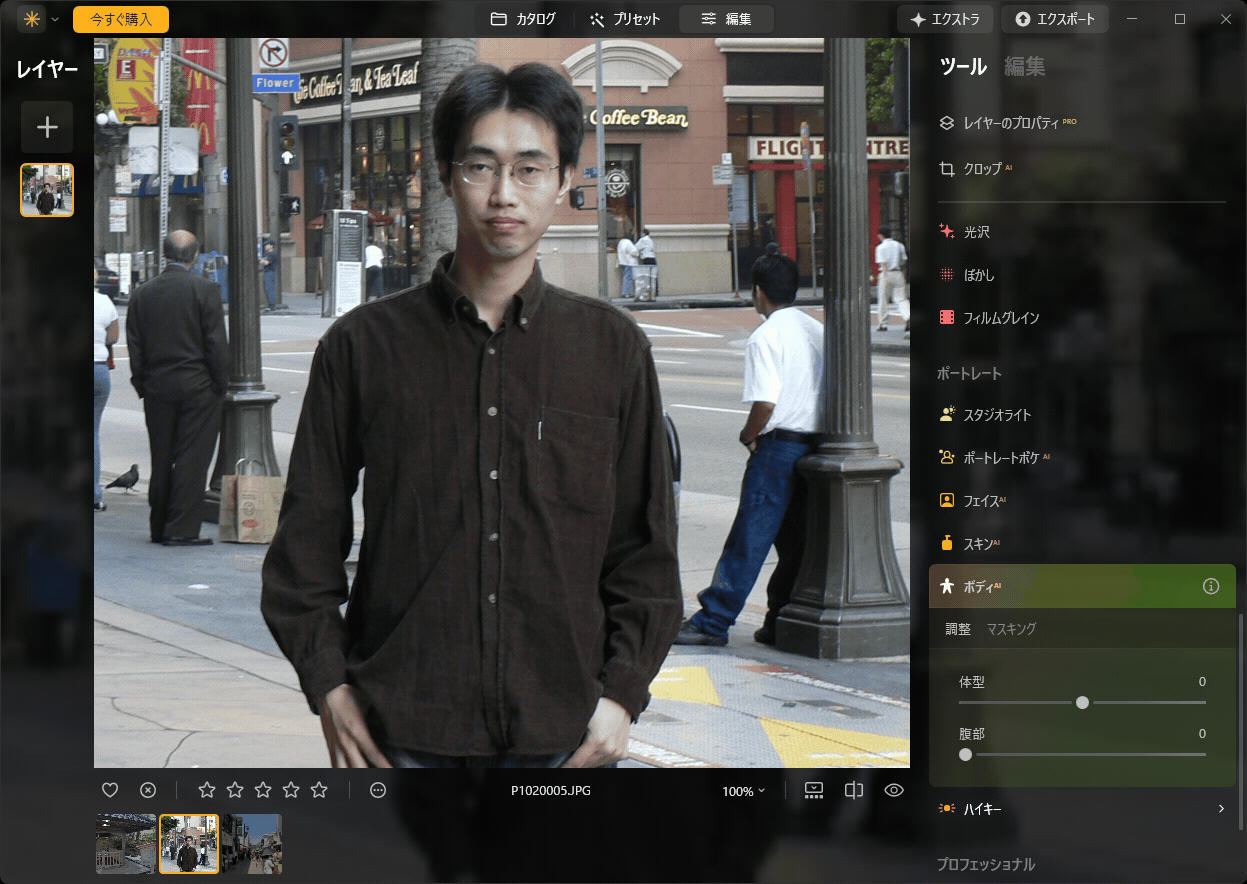This screenshot has height=884, width=1247.
Task: Switch to the カタログ view
Action: [522, 18]
